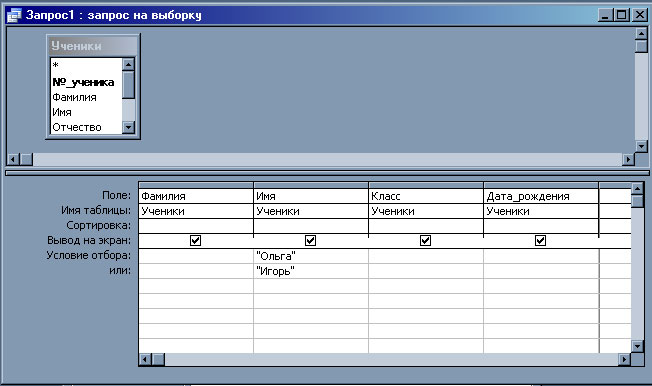Viewport: 652px width, 386px height.
Task: Click the left arrow of design grid horizontal scrollbar
Action: 145,359
